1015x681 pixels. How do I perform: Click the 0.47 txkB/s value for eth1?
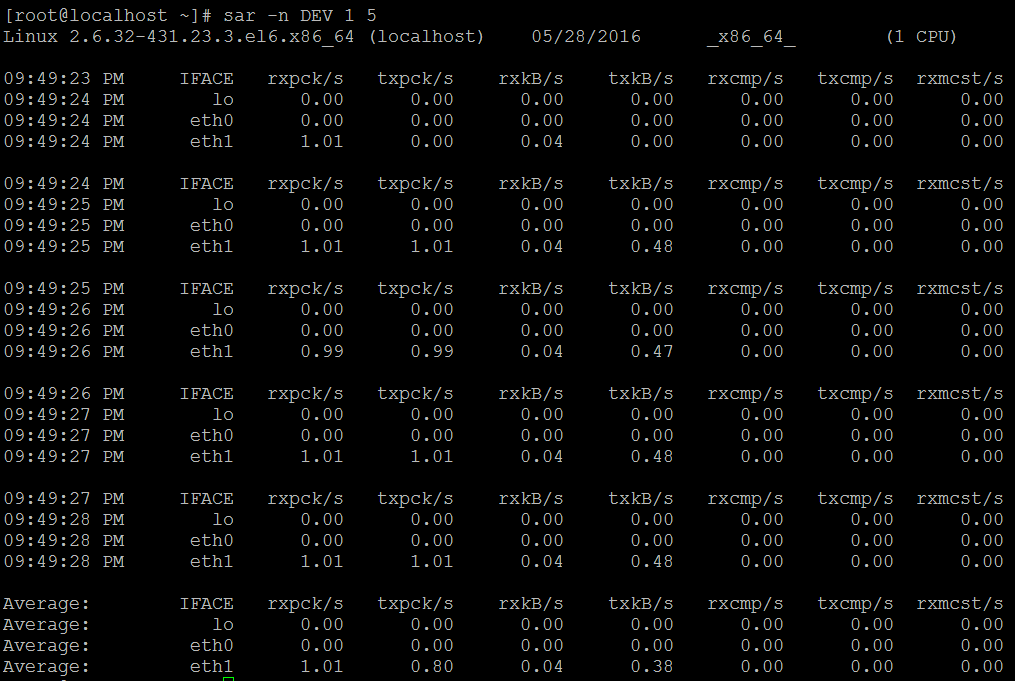[652, 352]
